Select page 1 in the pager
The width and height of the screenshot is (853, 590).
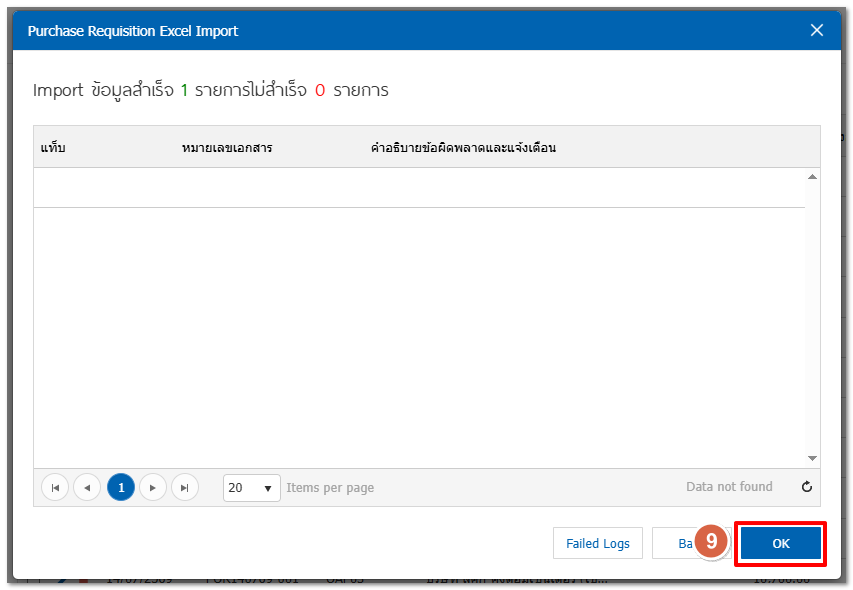tap(121, 488)
